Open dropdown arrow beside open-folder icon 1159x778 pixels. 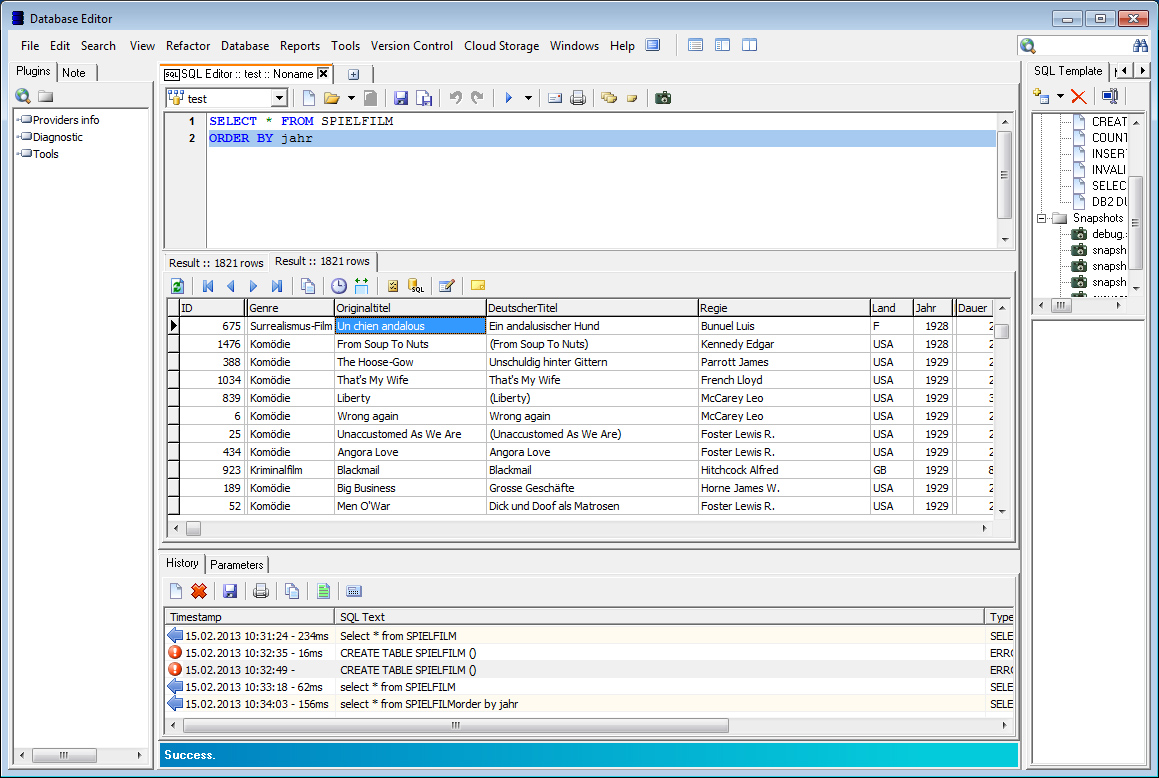(x=351, y=98)
